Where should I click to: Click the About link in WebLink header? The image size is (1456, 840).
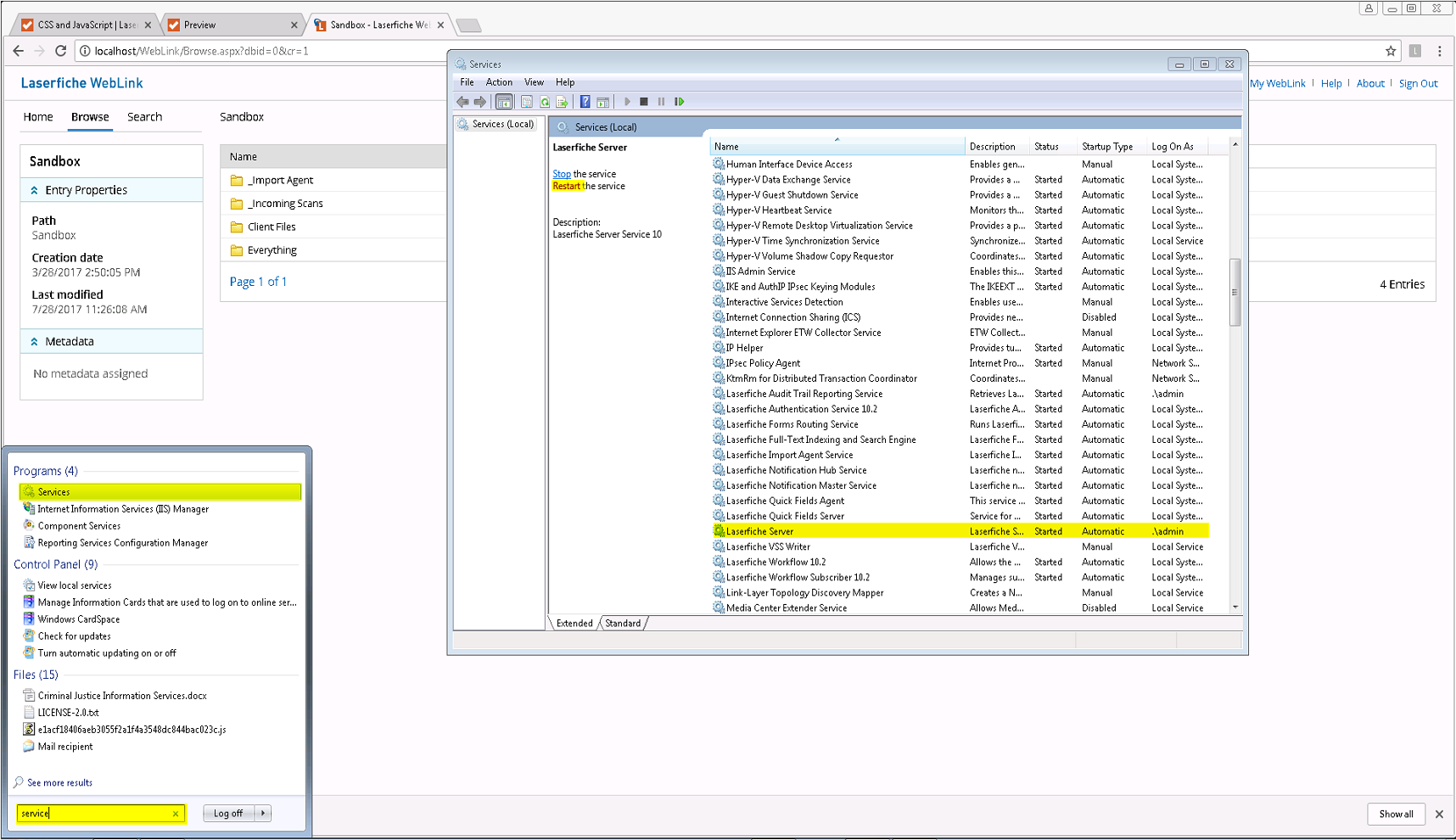[1370, 83]
